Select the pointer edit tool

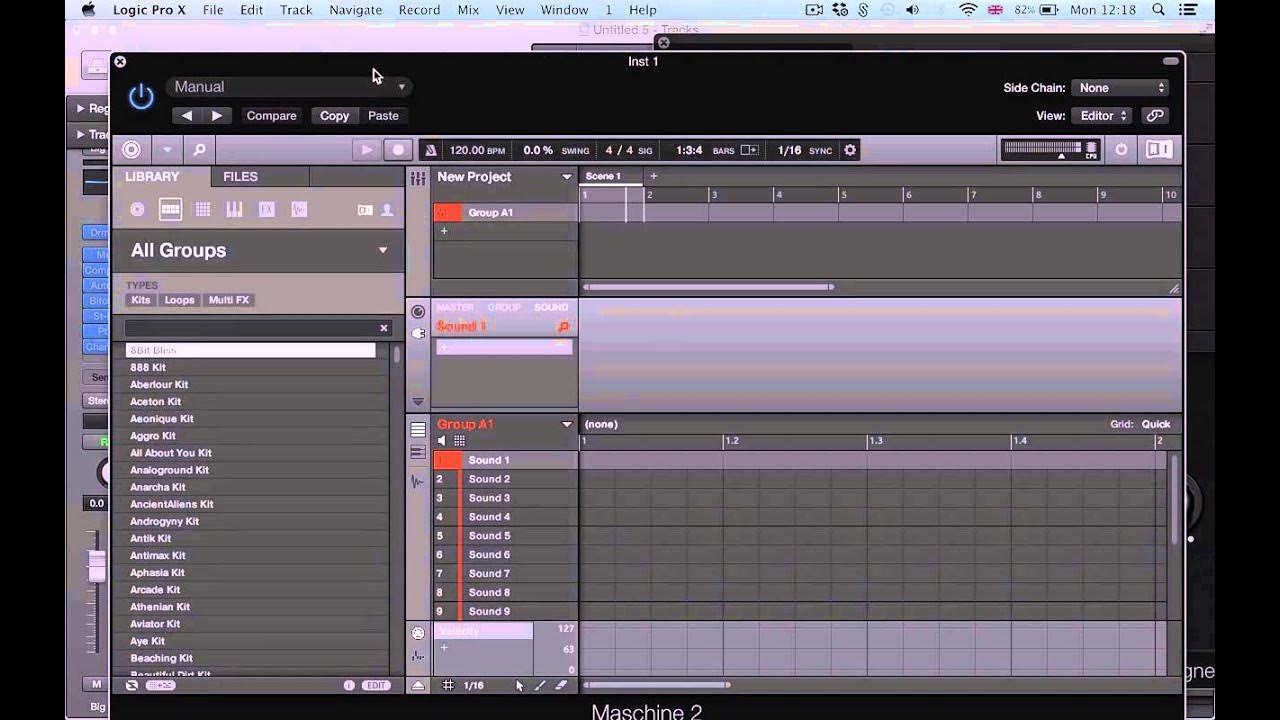(x=520, y=685)
